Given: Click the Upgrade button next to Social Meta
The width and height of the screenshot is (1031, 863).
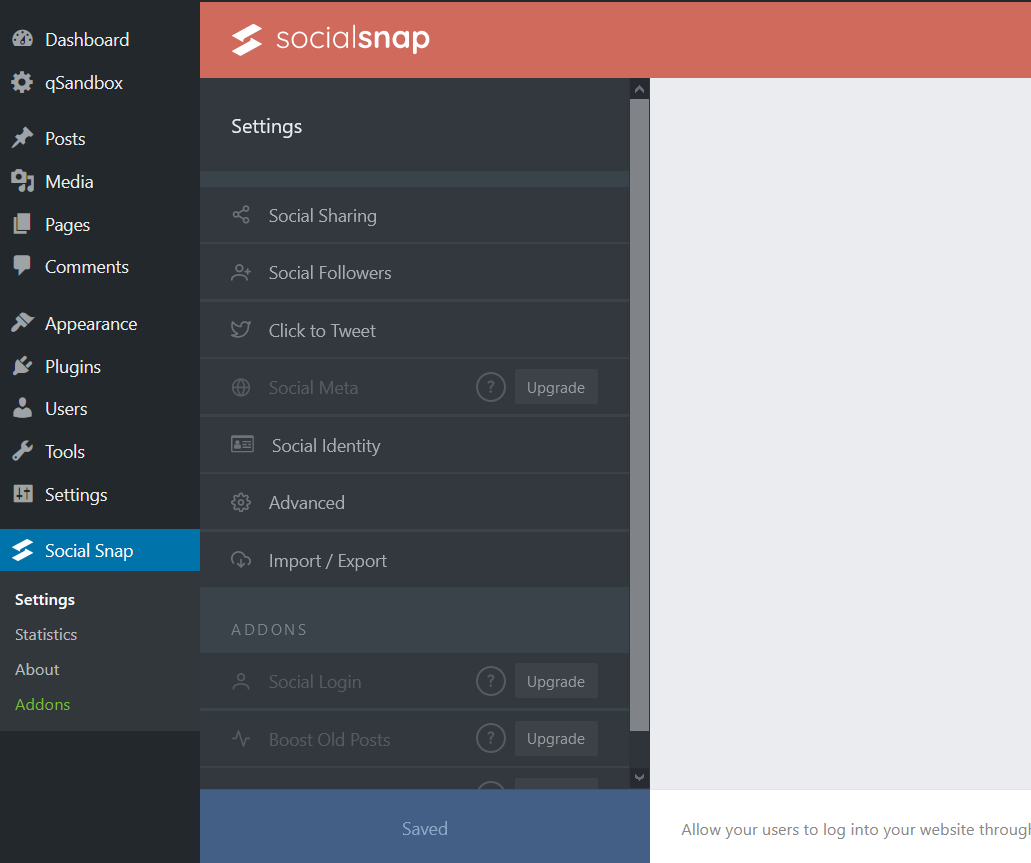Looking at the screenshot, I should pos(556,387).
